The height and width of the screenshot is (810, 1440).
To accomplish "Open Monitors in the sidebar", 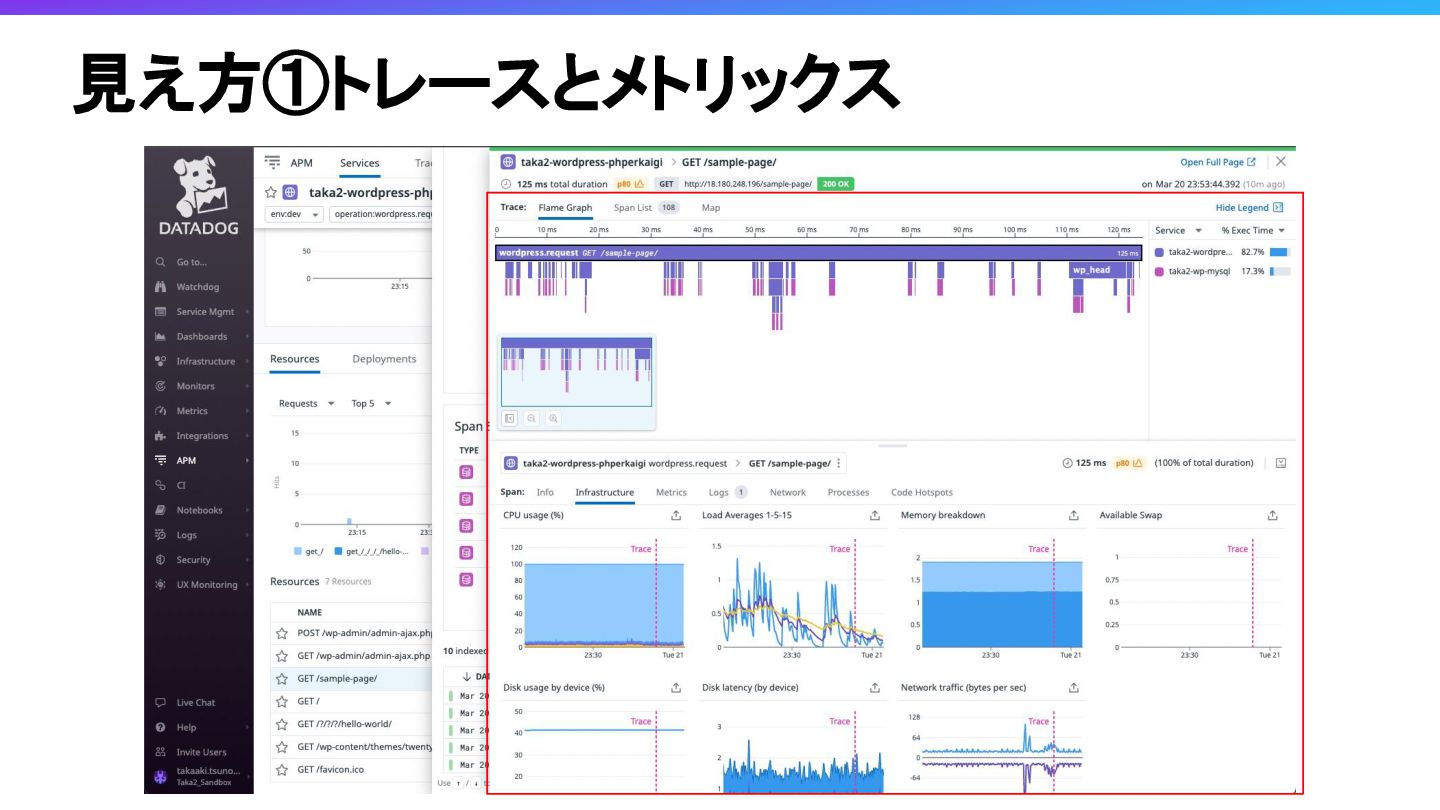I will click(195, 386).
